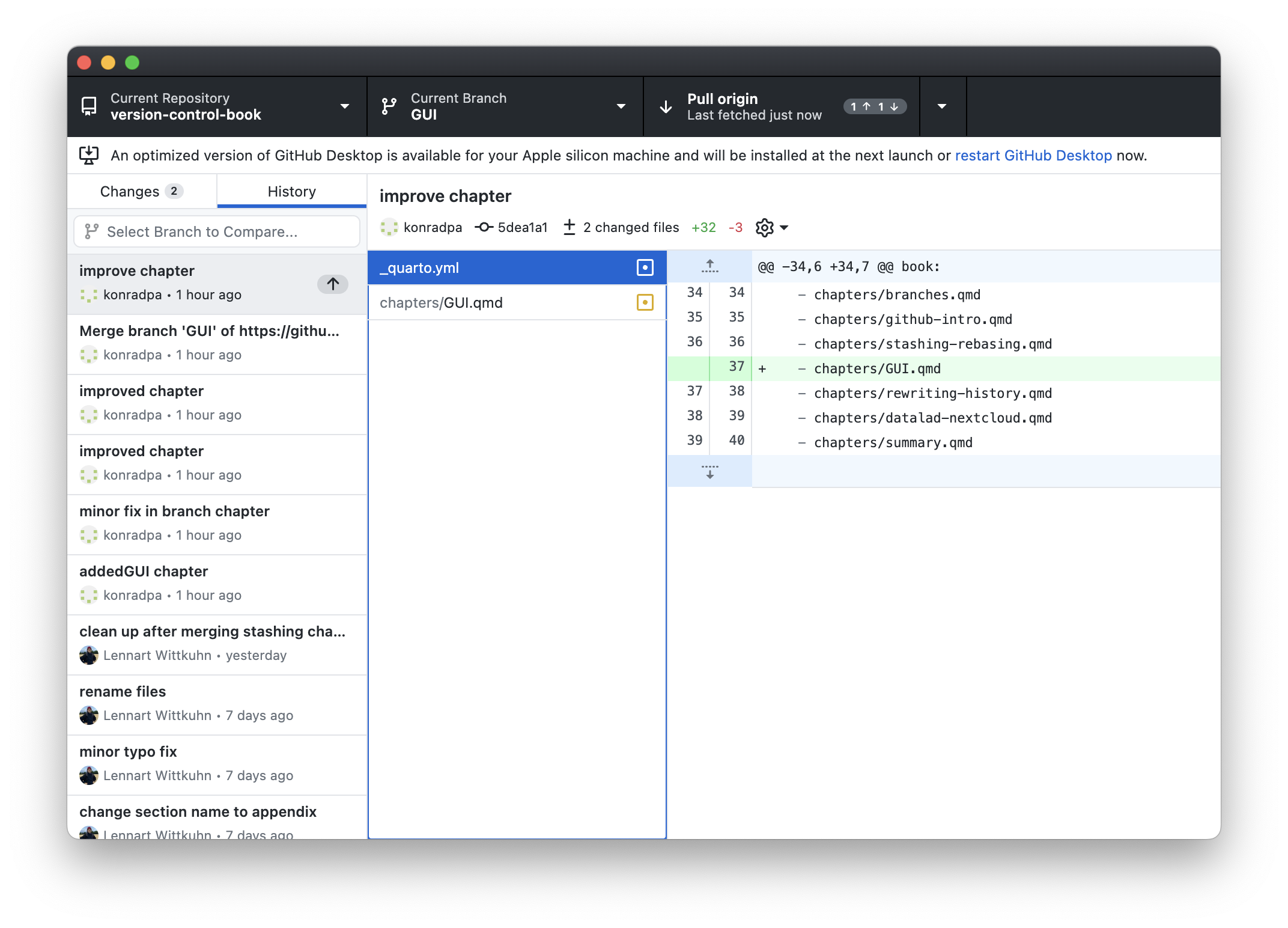Switch to the History tab

291,192
